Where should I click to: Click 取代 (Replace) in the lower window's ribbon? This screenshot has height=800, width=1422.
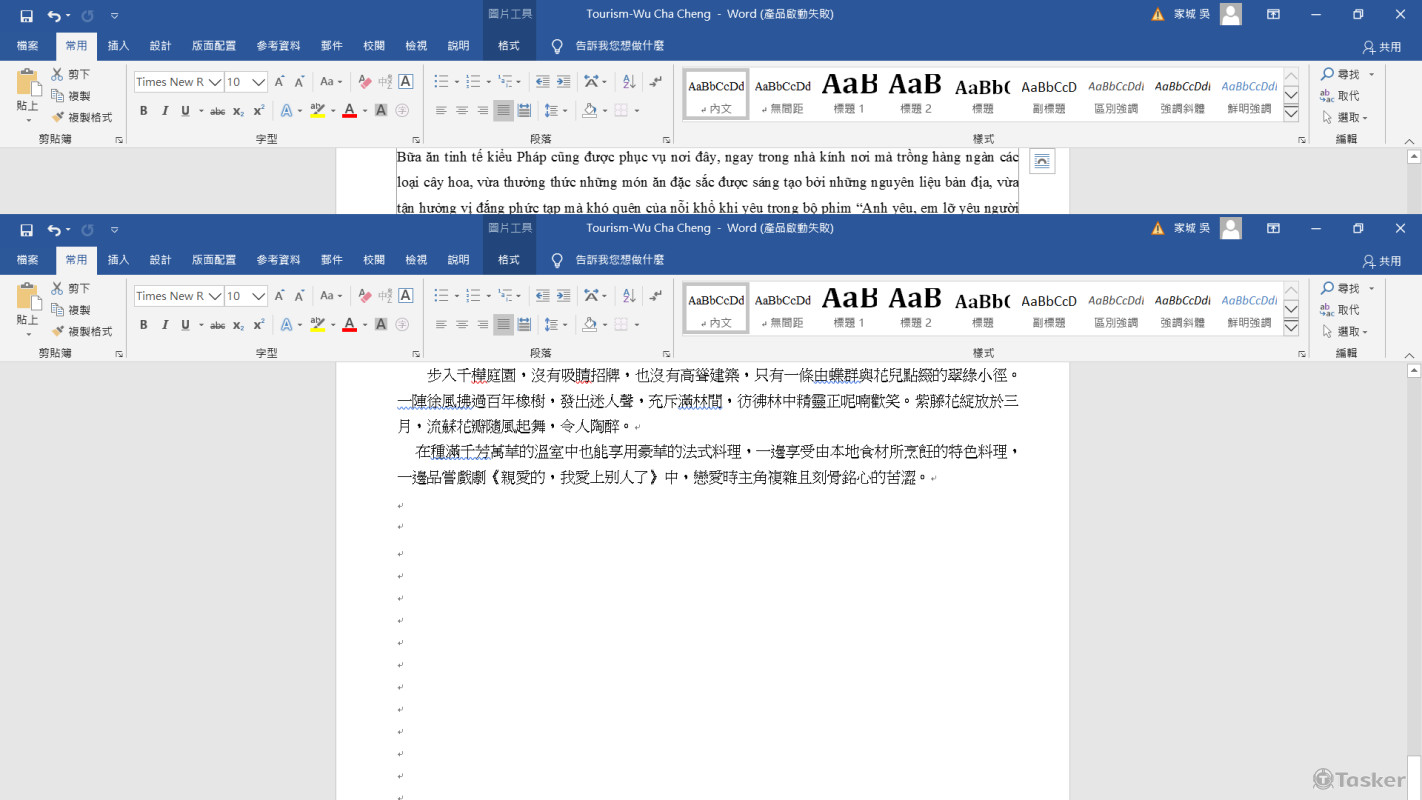(1340, 310)
